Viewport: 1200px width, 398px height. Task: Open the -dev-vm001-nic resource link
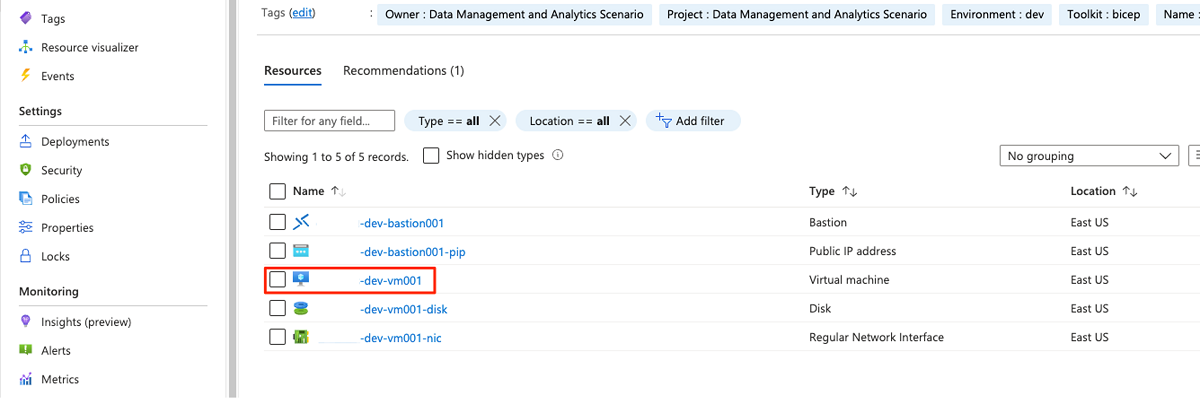tap(400, 337)
